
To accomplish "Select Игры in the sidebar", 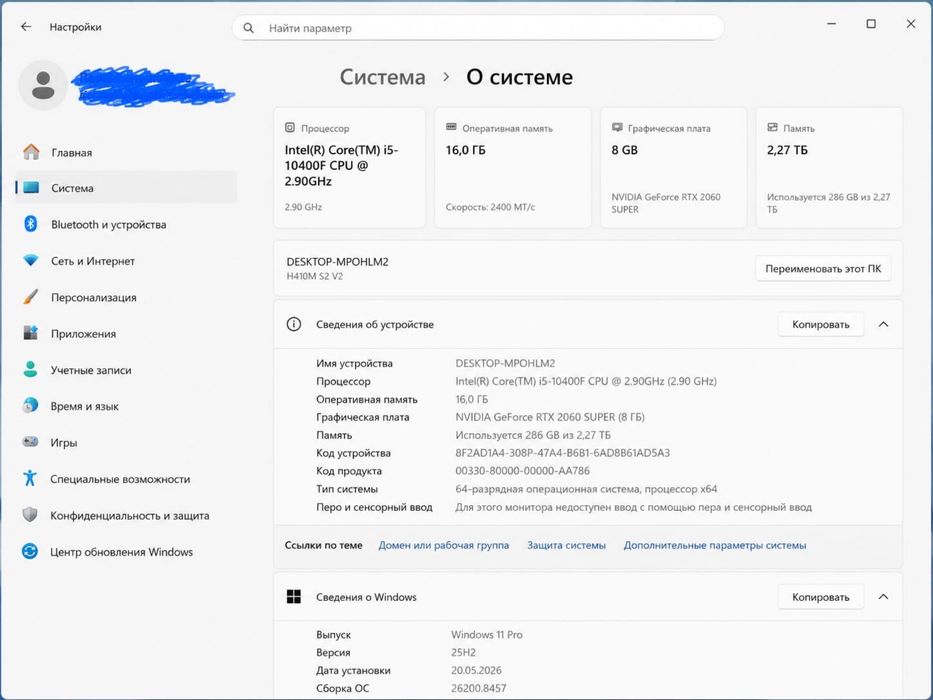I will [x=126, y=442].
